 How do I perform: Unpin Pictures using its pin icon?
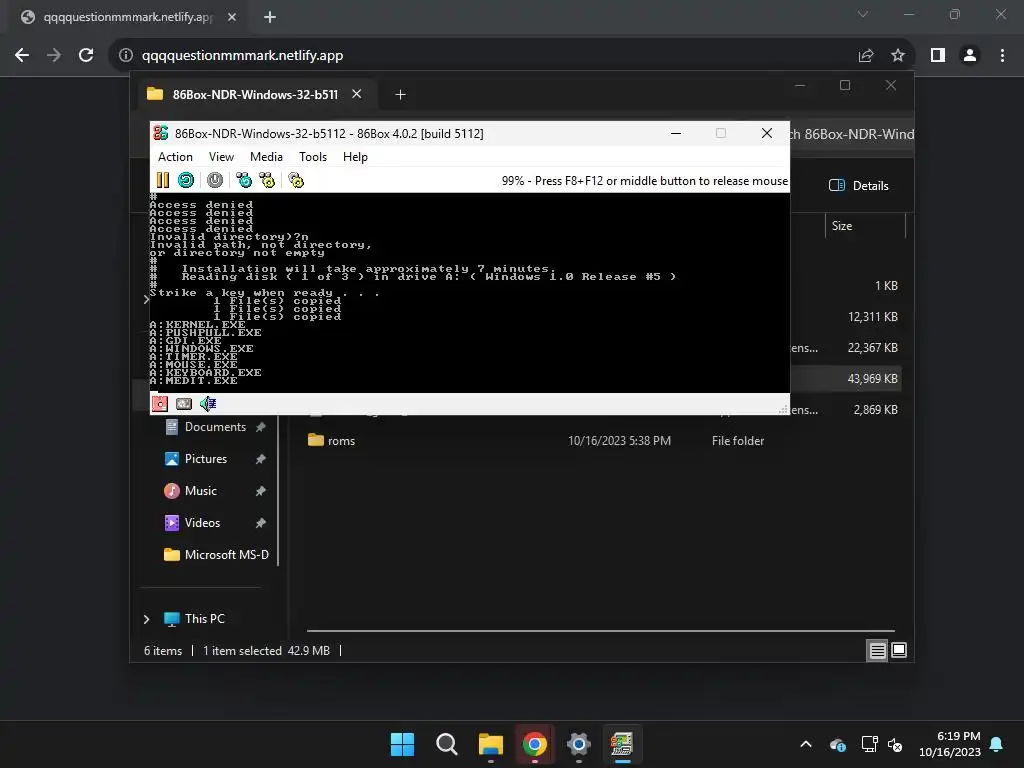click(261, 459)
